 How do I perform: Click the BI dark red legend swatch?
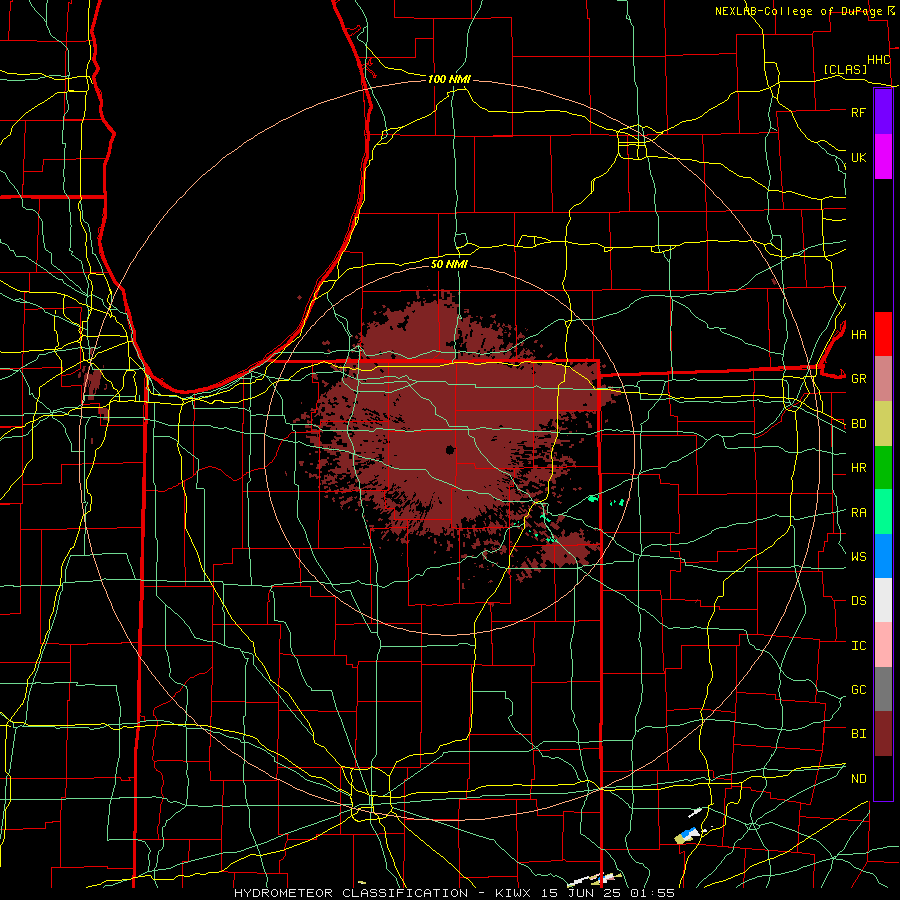[x=883, y=734]
